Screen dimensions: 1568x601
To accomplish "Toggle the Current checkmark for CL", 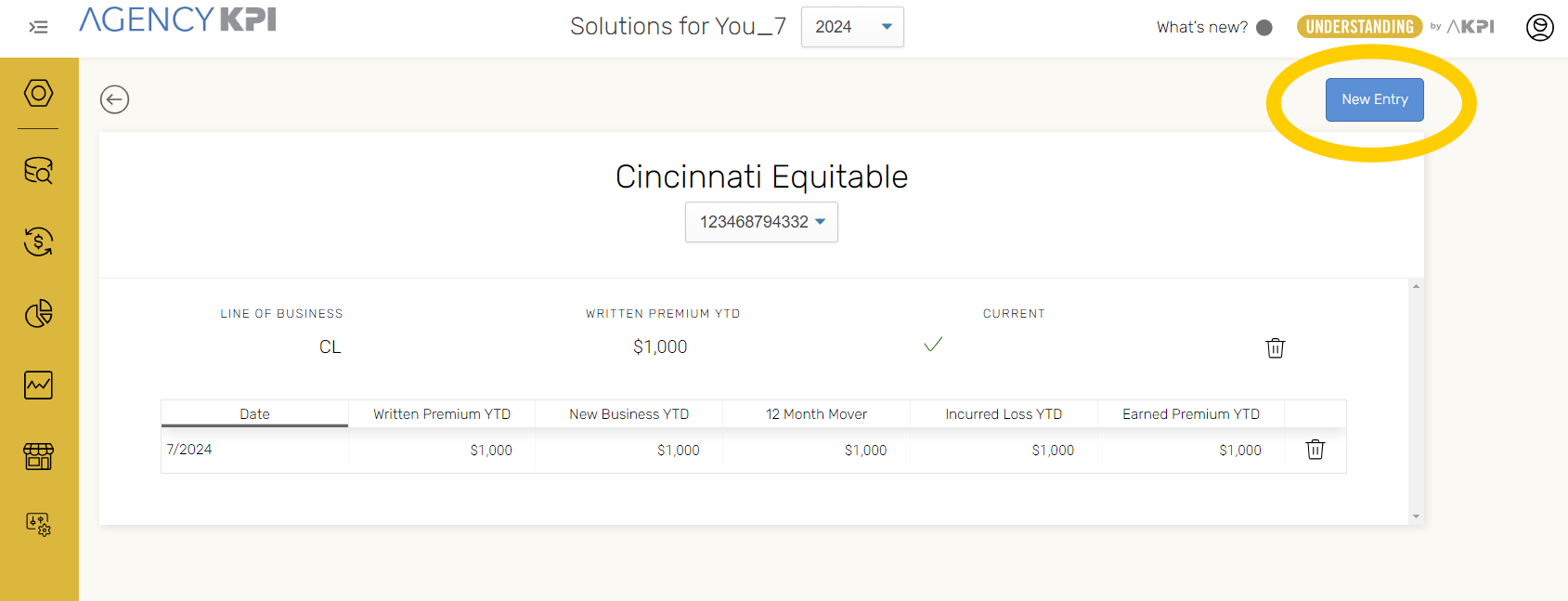I will click(x=933, y=345).
